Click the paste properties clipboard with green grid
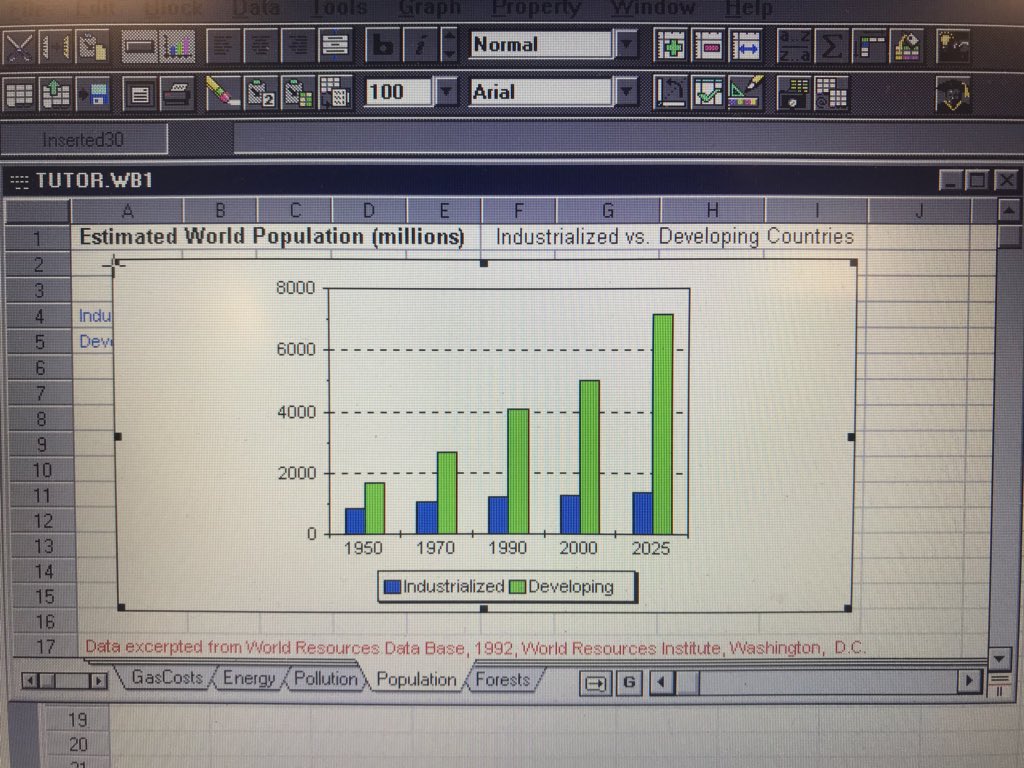Screen dimensions: 1024x768 (298, 93)
